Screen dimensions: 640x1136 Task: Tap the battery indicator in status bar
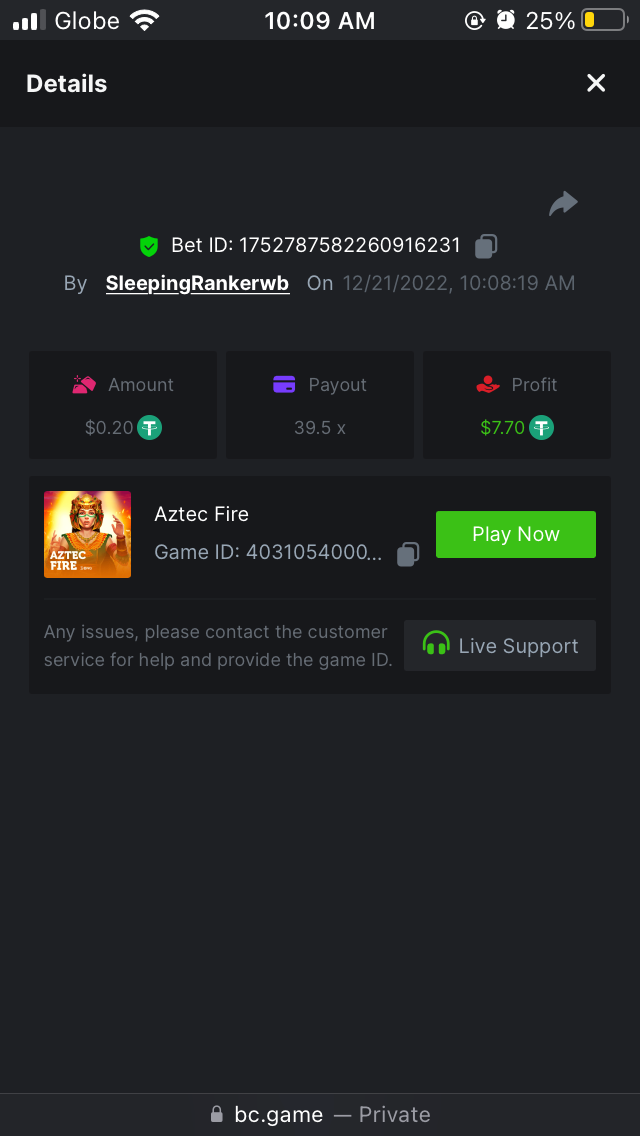pyautogui.click(x=603, y=20)
